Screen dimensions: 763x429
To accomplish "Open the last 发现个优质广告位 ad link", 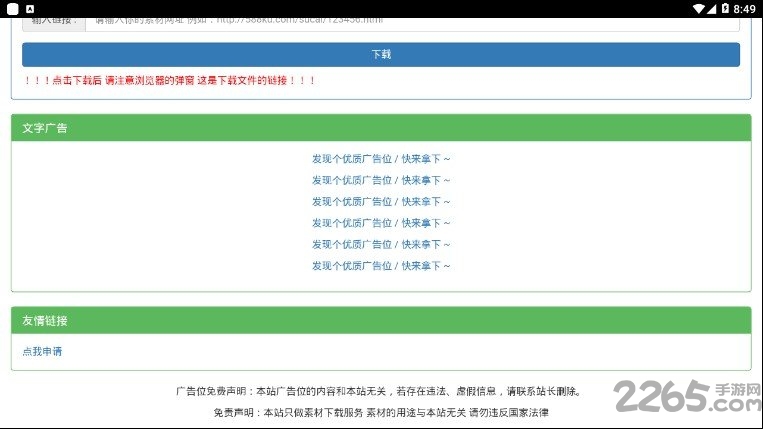I will coord(381,266).
